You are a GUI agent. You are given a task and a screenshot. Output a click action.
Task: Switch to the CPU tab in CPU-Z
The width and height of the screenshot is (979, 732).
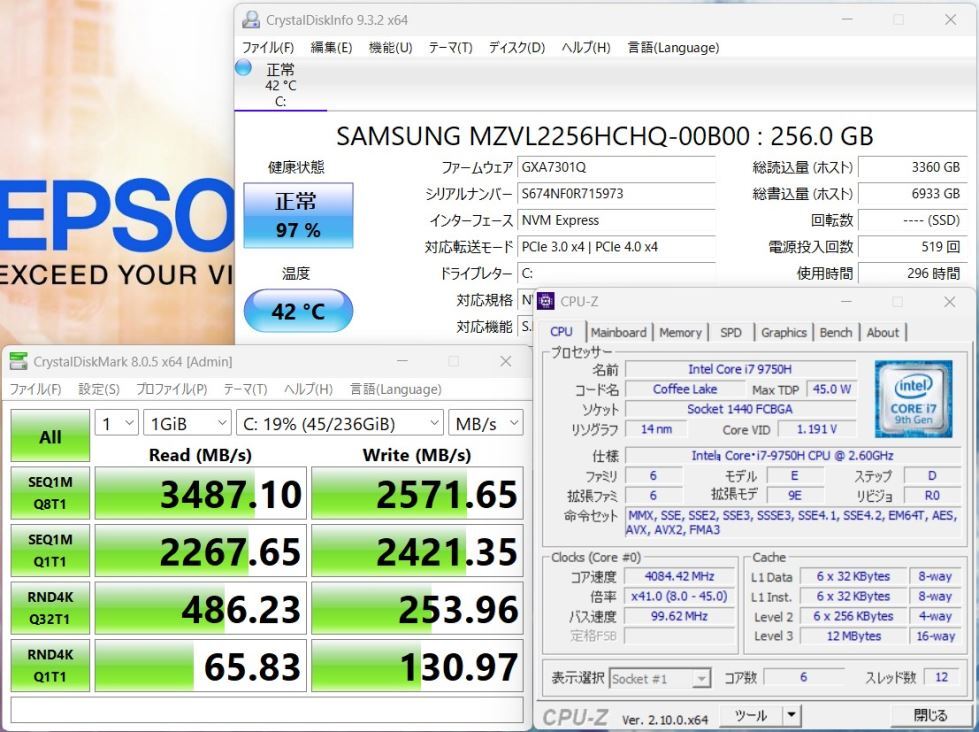(x=561, y=332)
